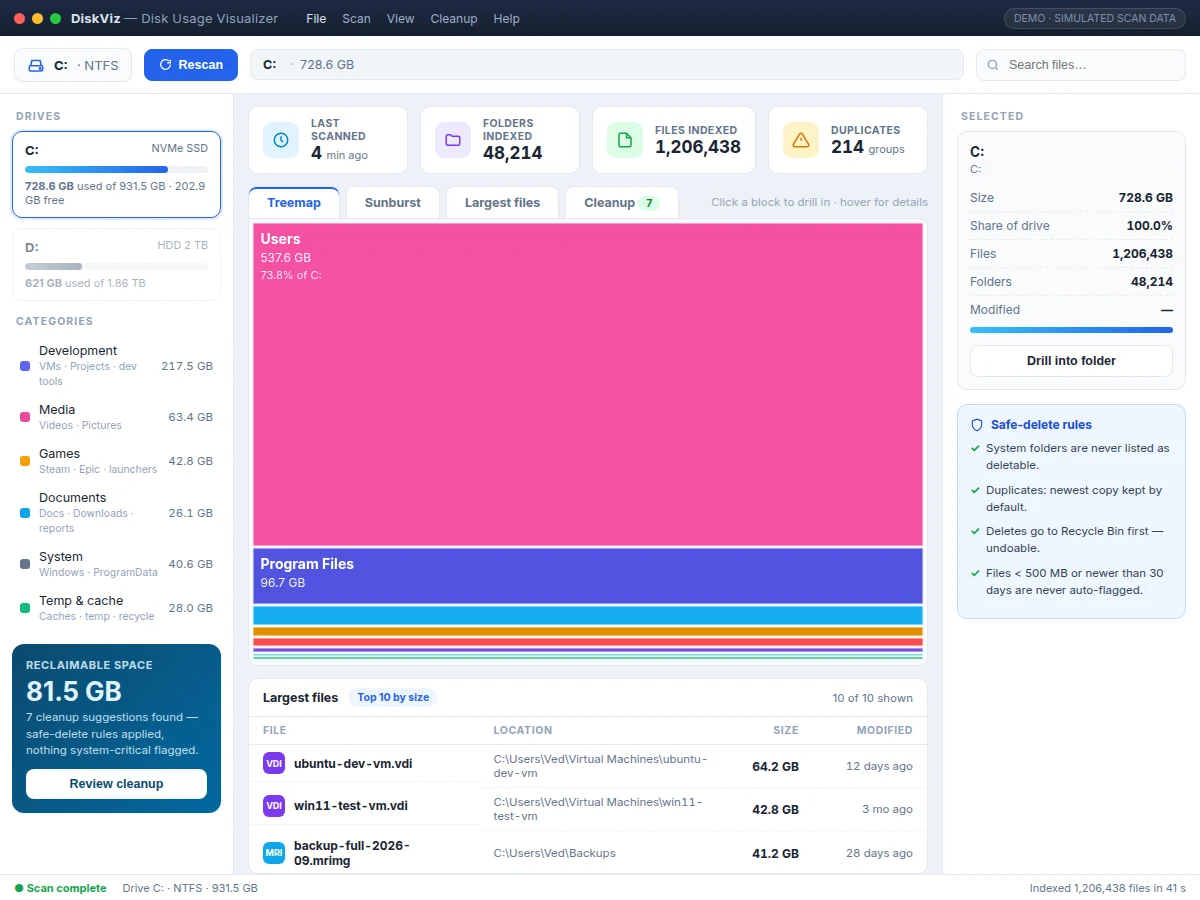Click the shield icon beside Safe-delete rules
This screenshot has height=900, width=1200.
pyautogui.click(x=977, y=425)
